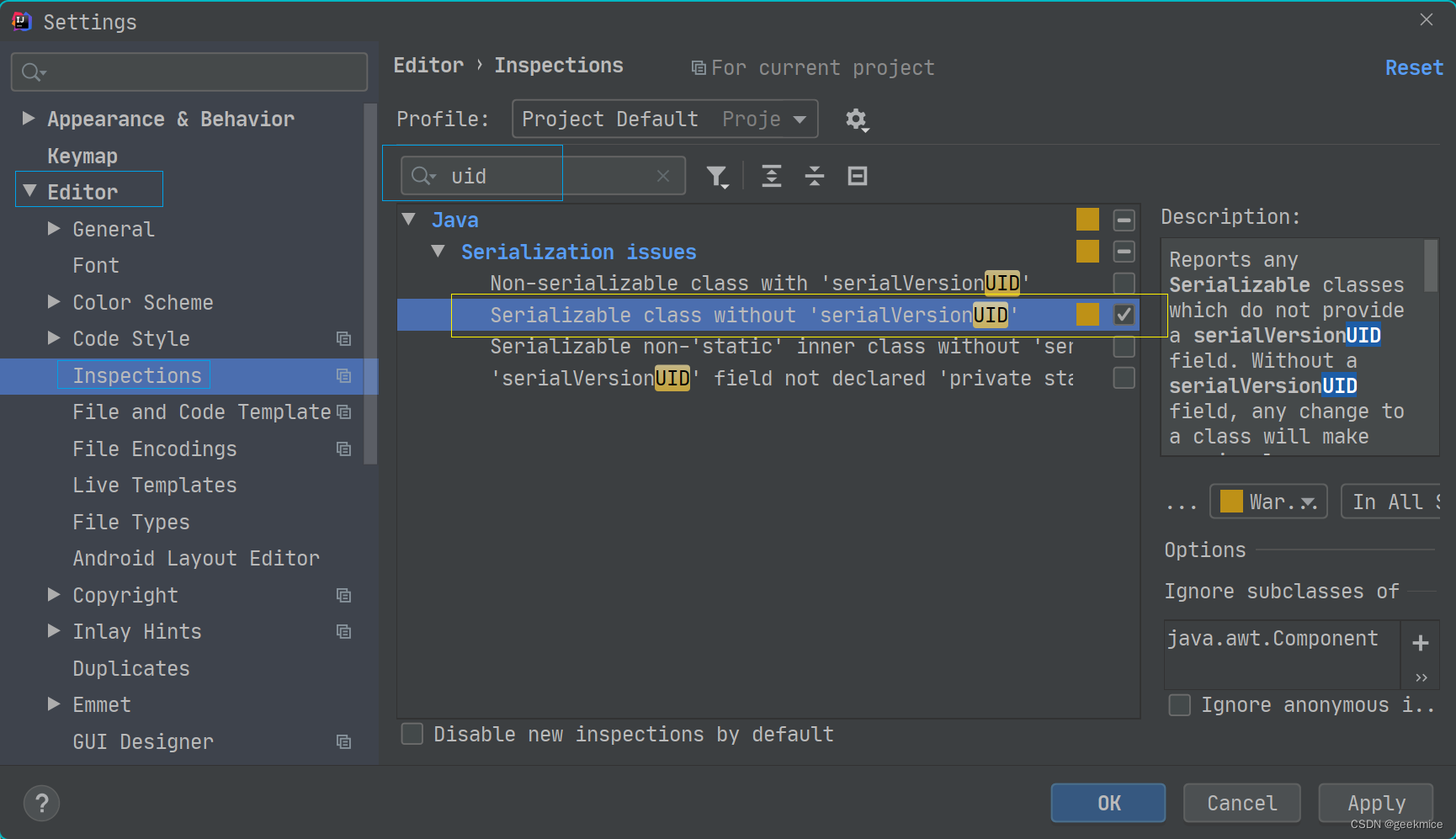Enable Non-serializable class with serialVersionUID inspection
The image size is (1456, 839).
(x=1124, y=283)
